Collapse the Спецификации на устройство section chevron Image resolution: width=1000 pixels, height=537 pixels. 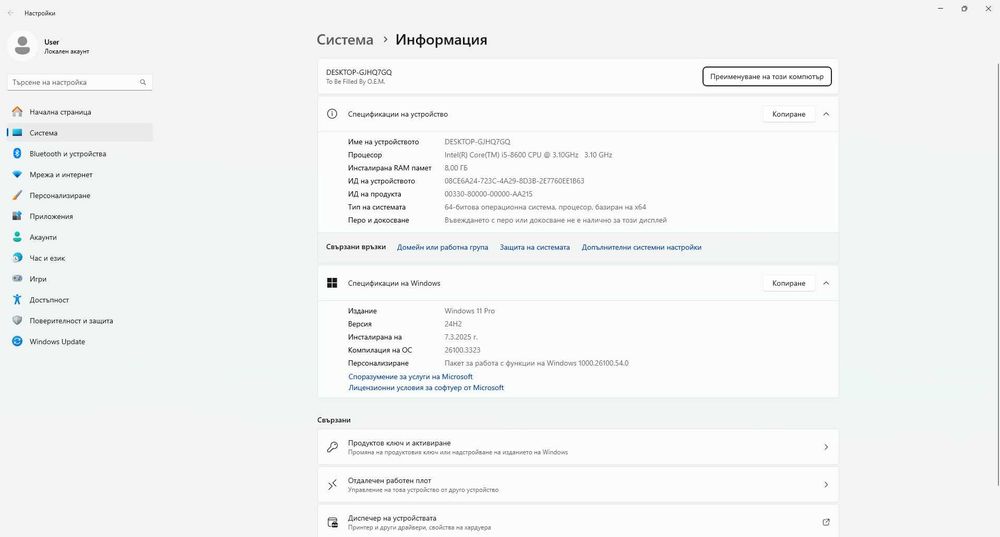[x=826, y=114]
